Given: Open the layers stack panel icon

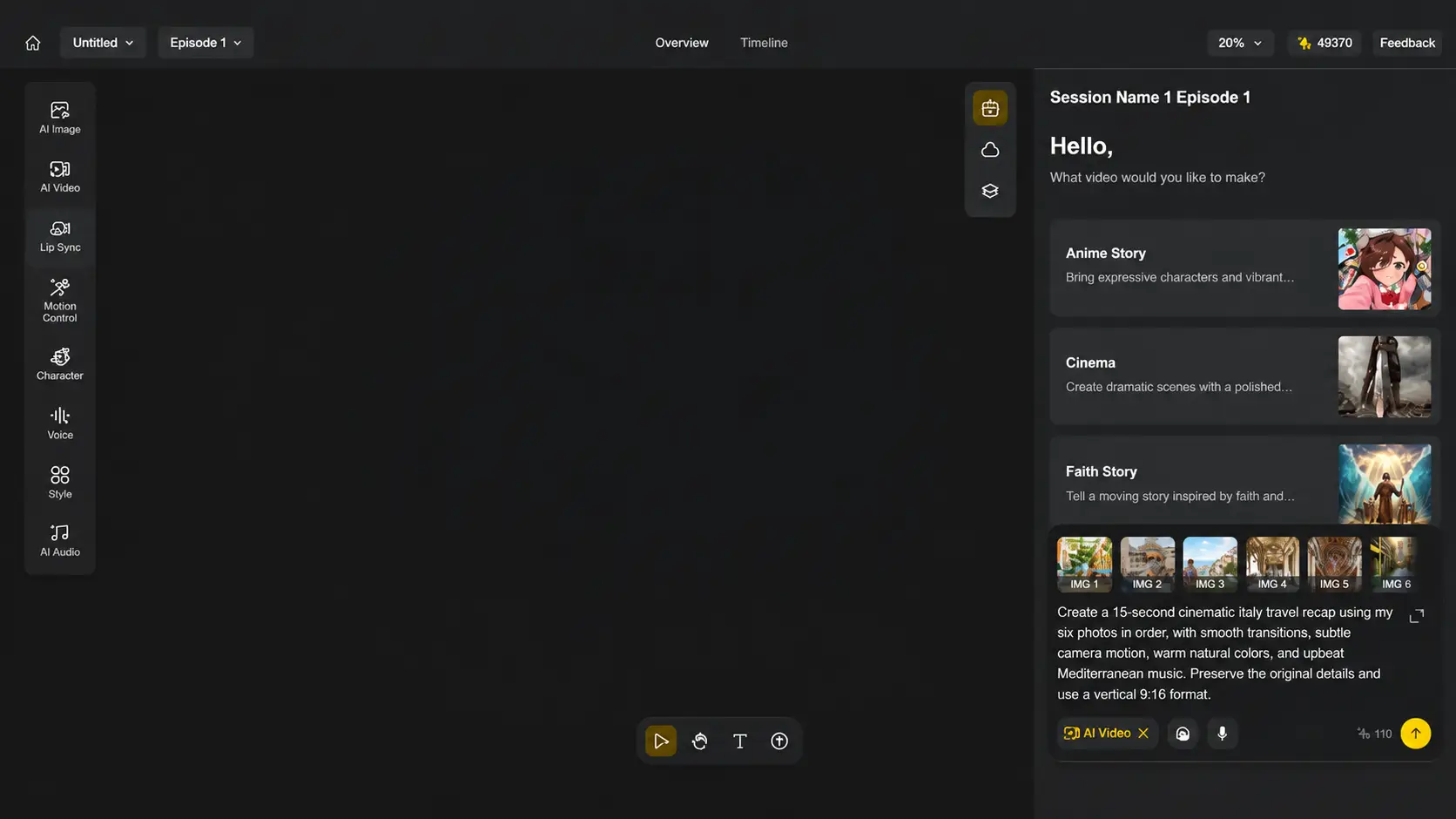Looking at the screenshot, I should (x=990, y=191).
